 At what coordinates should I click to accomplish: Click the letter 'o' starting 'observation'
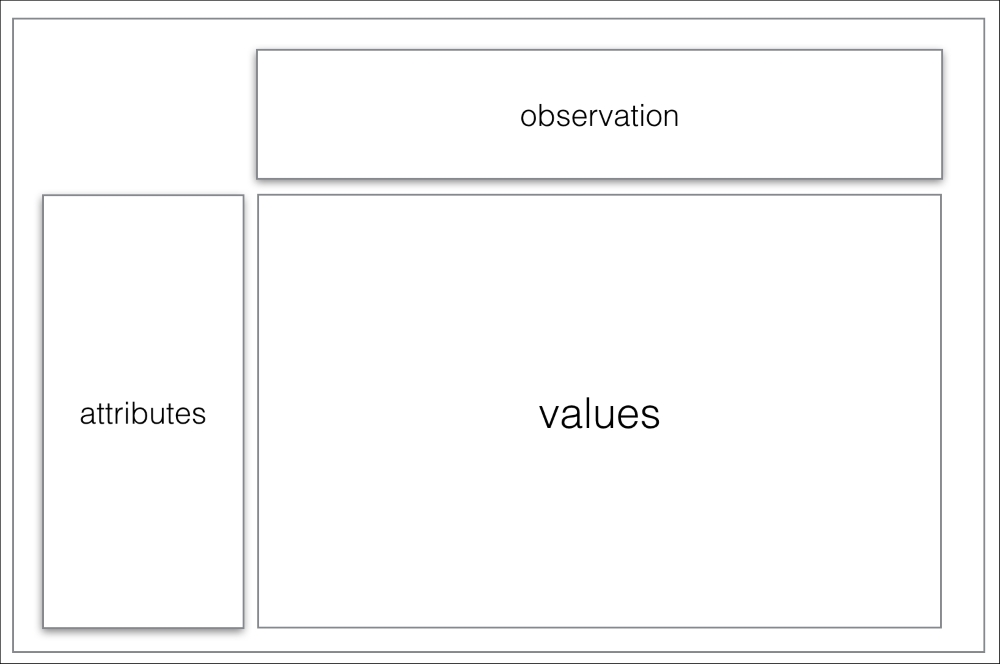(x=528, y=119)
